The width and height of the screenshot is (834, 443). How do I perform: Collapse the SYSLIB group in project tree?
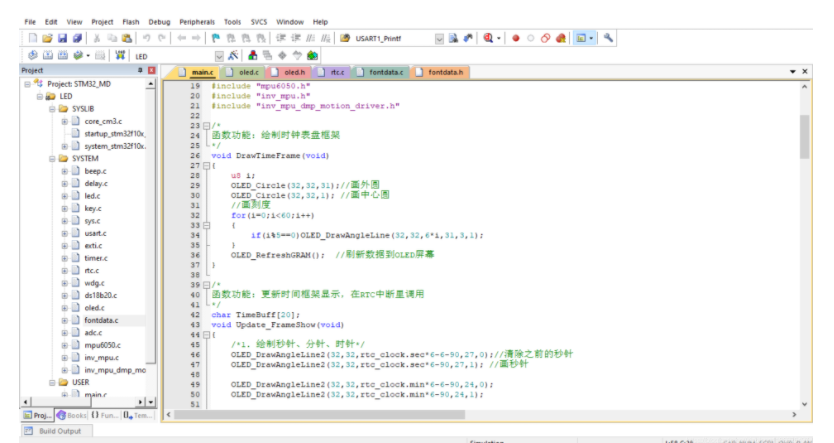[52, 109]
